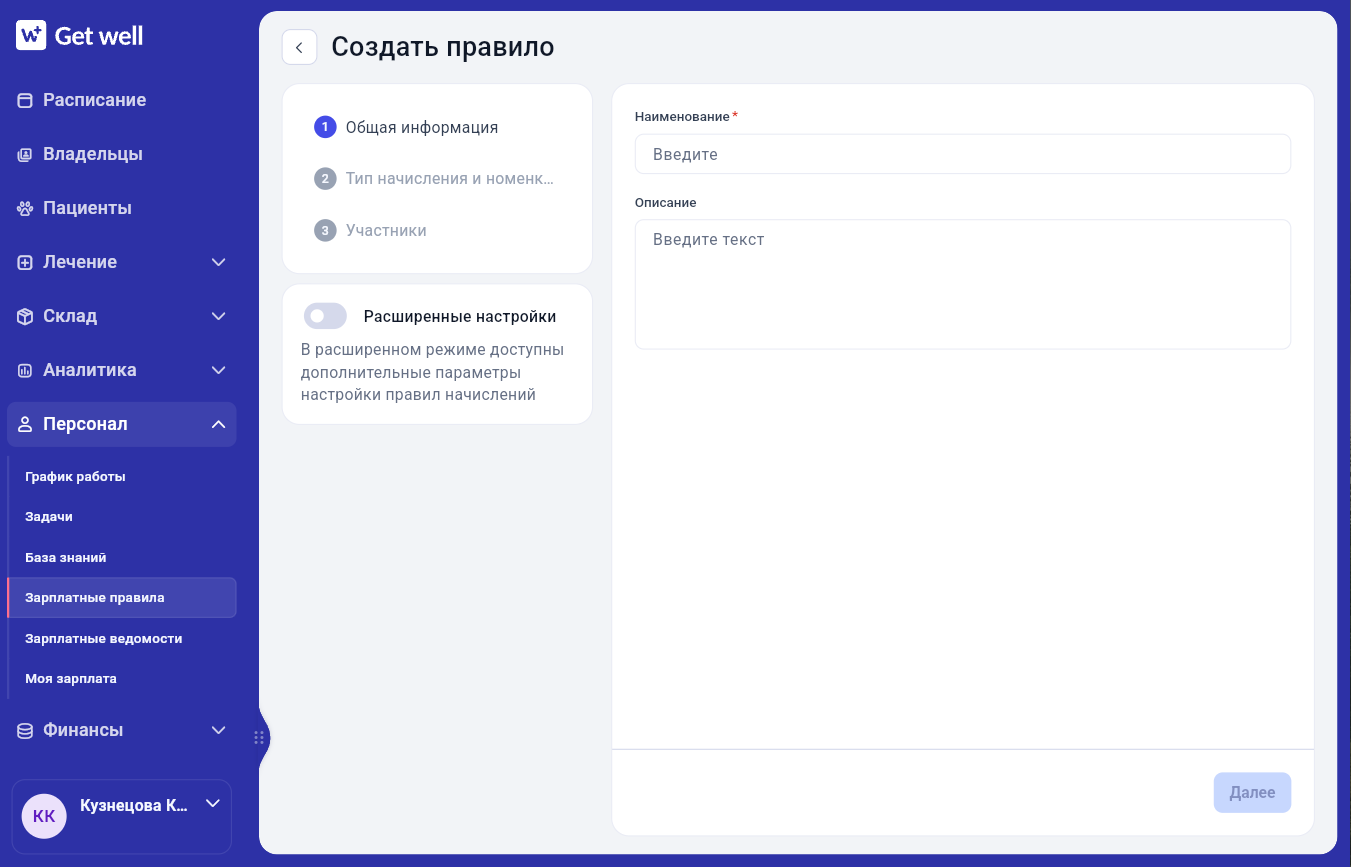Click the calendar icon beside Расписание
This screenshot has height=867, width=1351.
click(x=25, y=100)
